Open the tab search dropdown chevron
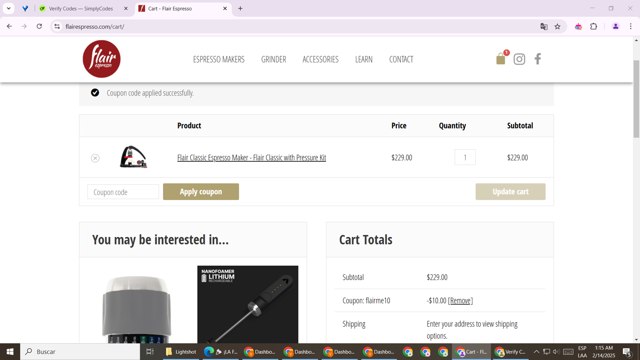 point(9,8)
